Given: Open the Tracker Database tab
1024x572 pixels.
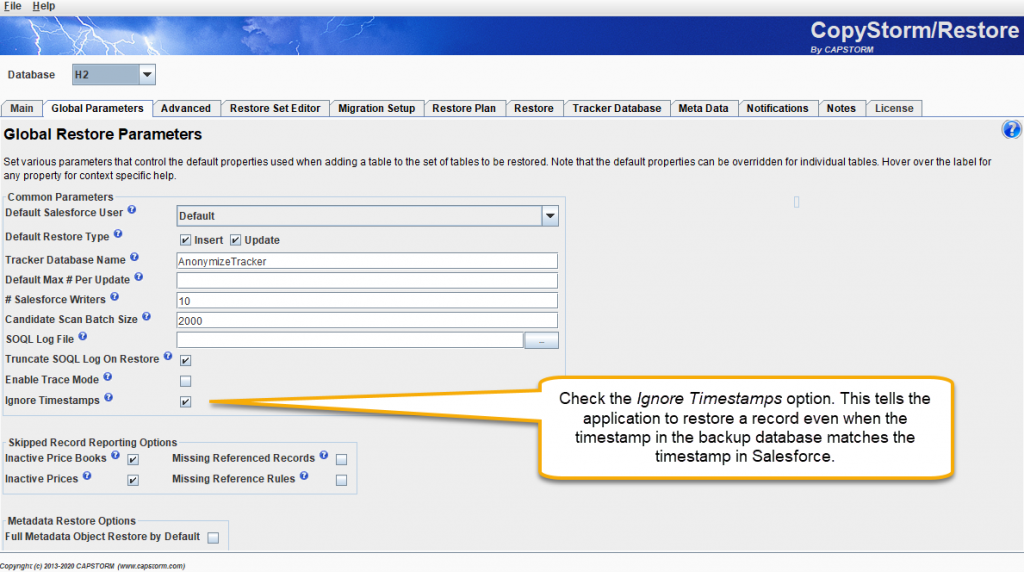Looking at the screenshot, I should tap(617, 108).
